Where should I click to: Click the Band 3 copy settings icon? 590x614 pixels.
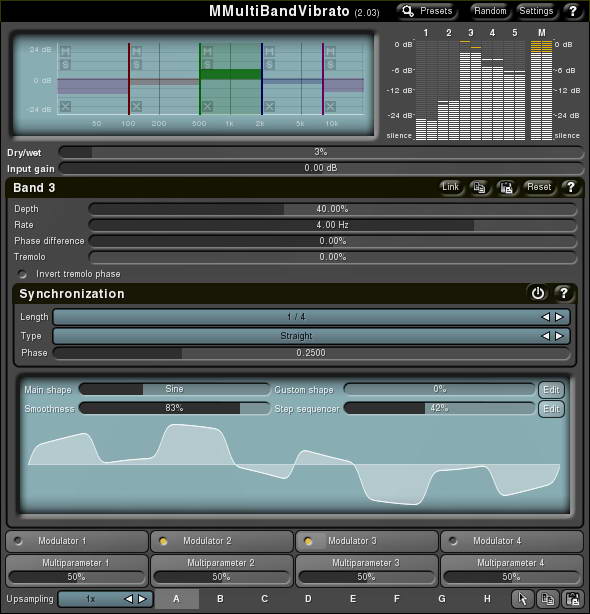pyautogui.click(x=479, y=188)
